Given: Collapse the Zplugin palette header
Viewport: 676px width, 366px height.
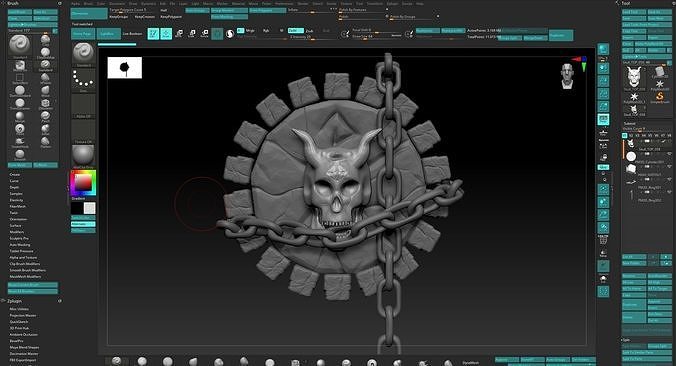Looking at the screenshot, I should coord(14,301).
